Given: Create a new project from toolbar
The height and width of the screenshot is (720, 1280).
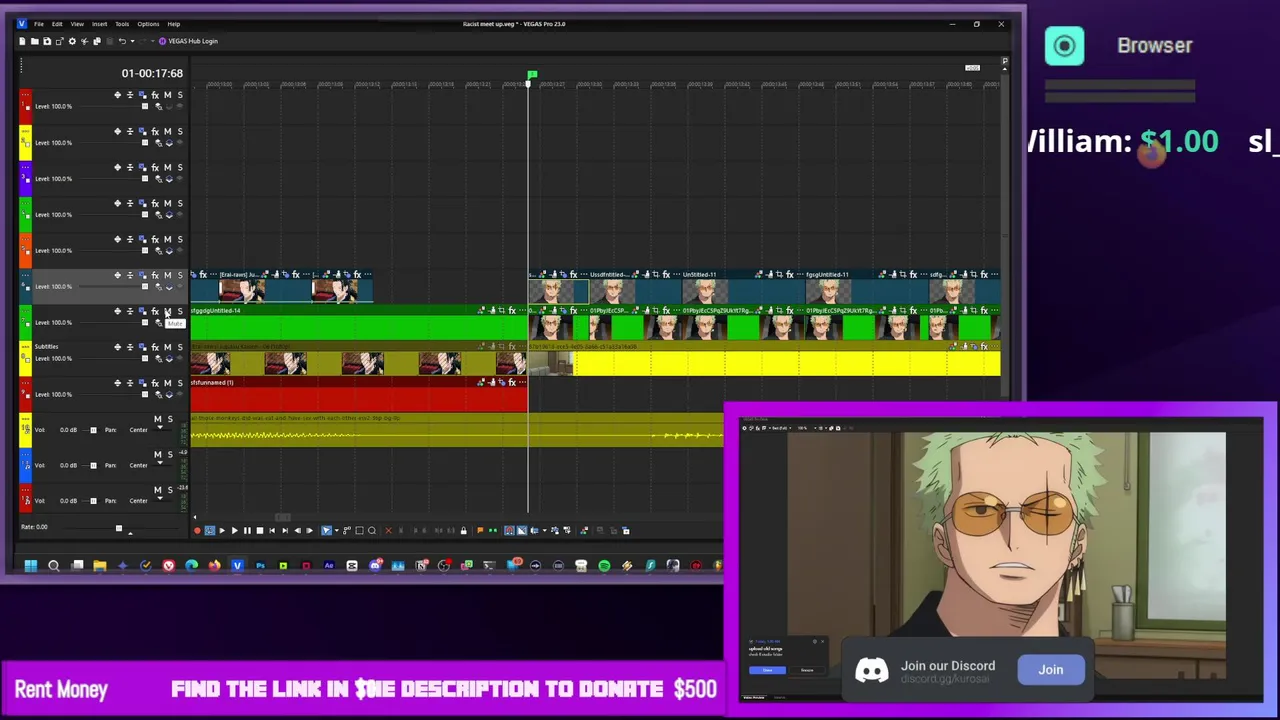Looking at the screenshot, I should point(22,41).
